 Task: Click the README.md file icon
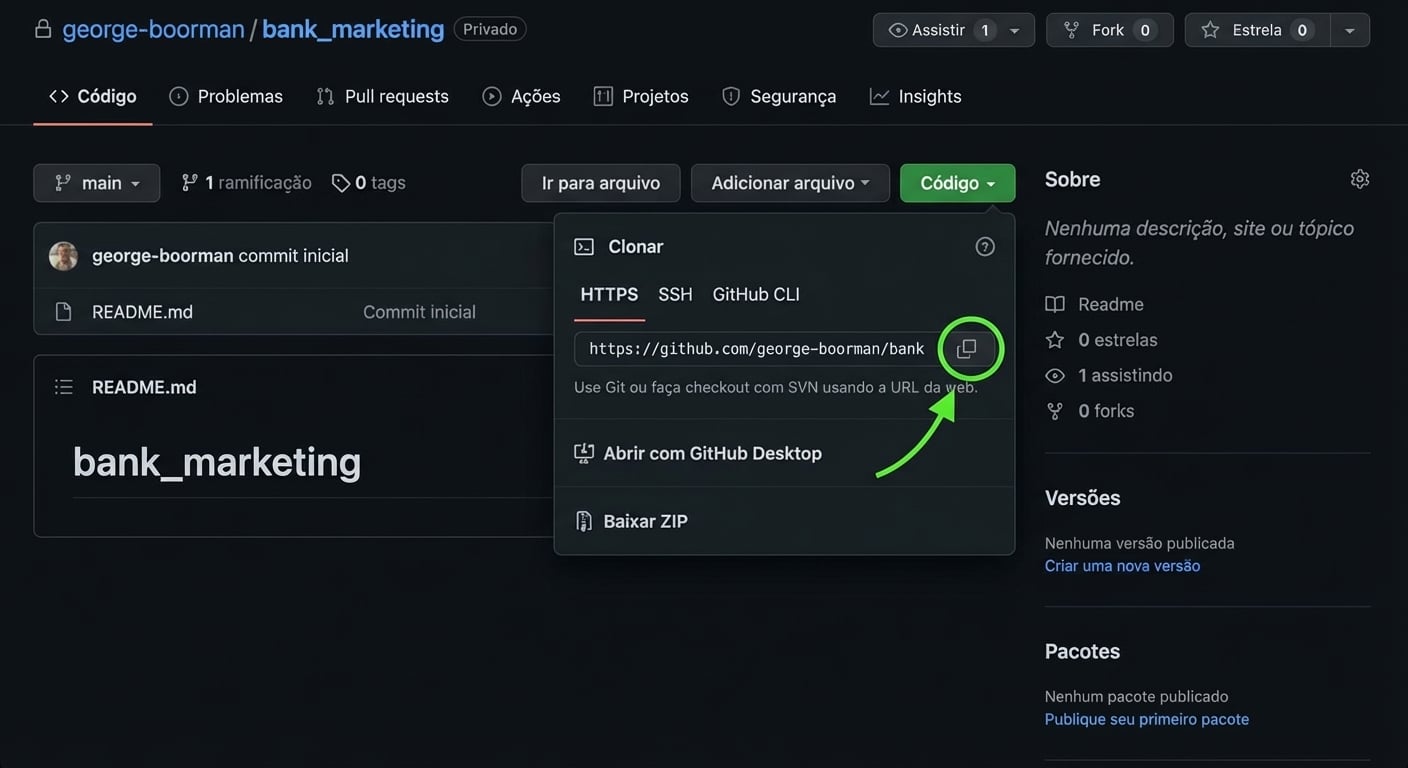point(63,312)
